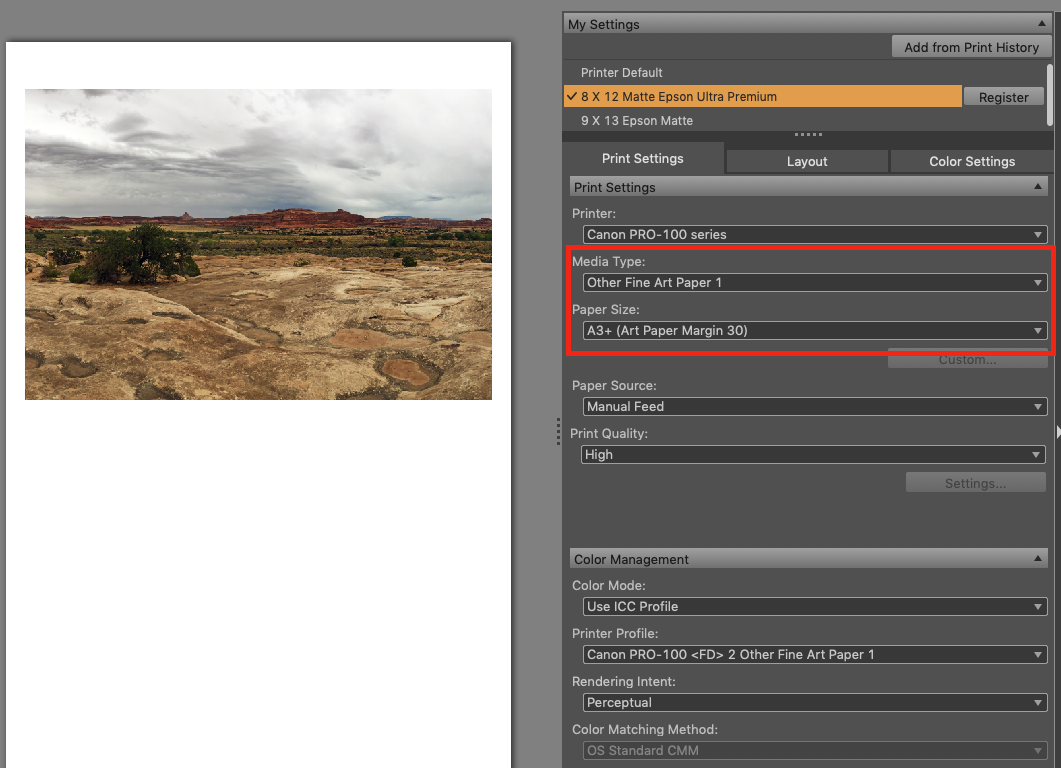Click the landscape photo in print preview
Viewport: 1061px width, 768px height.
(x=258, y=244)
